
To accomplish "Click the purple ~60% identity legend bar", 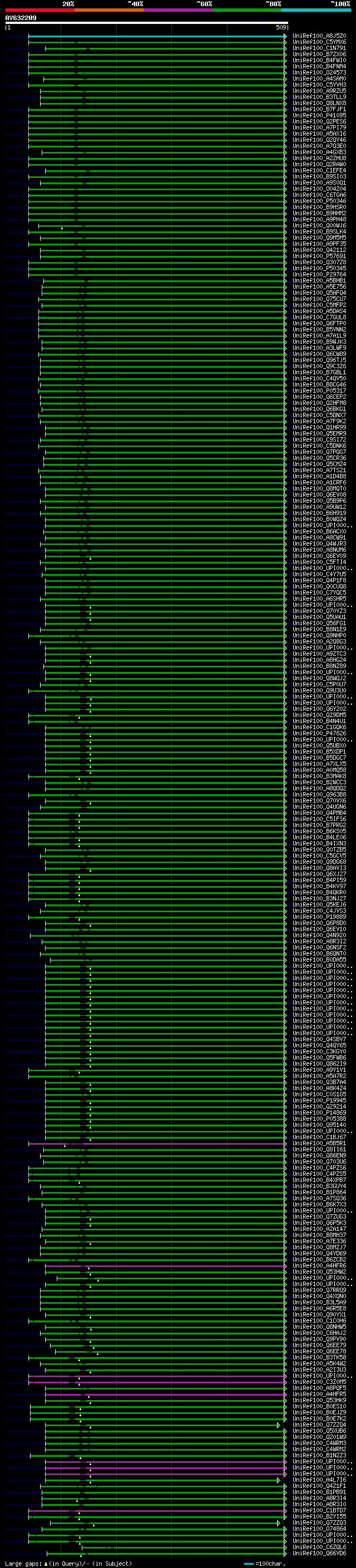I will pyautogui.click(x=179, y=10).
